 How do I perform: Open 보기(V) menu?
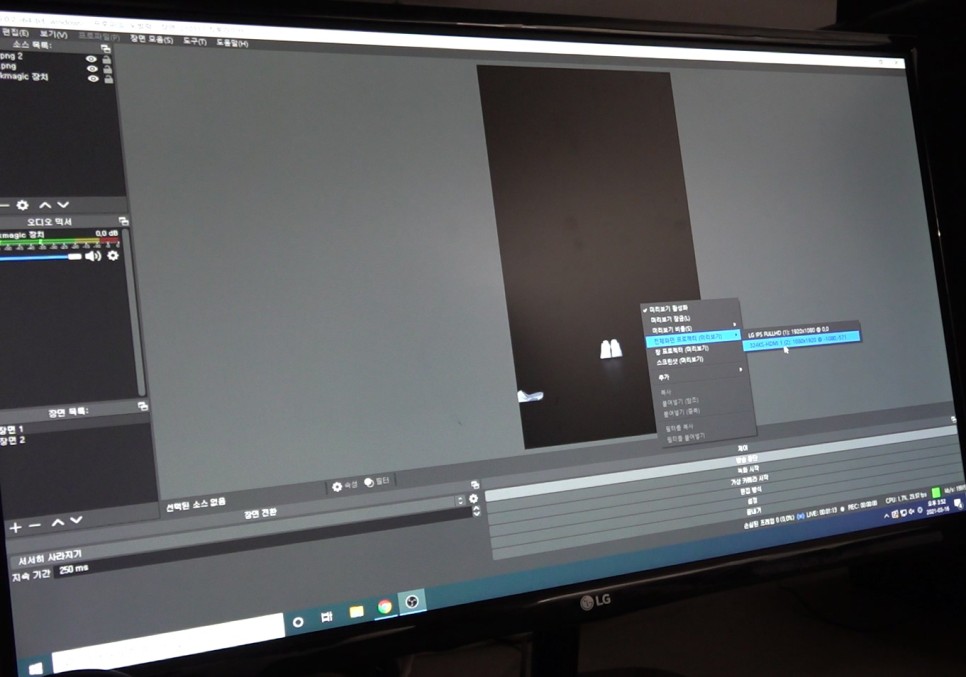53,34
